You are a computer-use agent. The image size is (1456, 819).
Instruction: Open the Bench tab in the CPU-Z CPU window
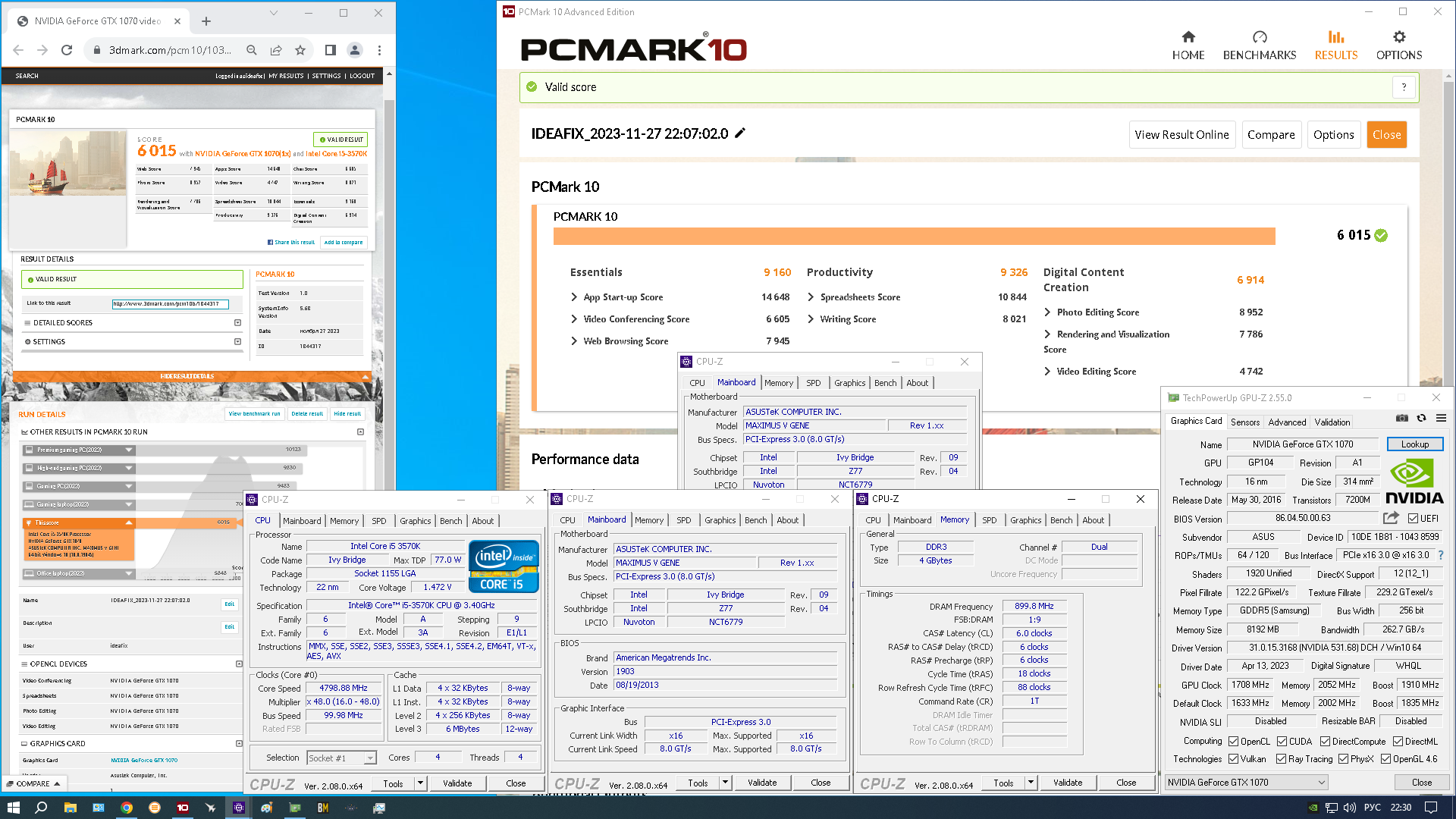(x=450, y=521)
